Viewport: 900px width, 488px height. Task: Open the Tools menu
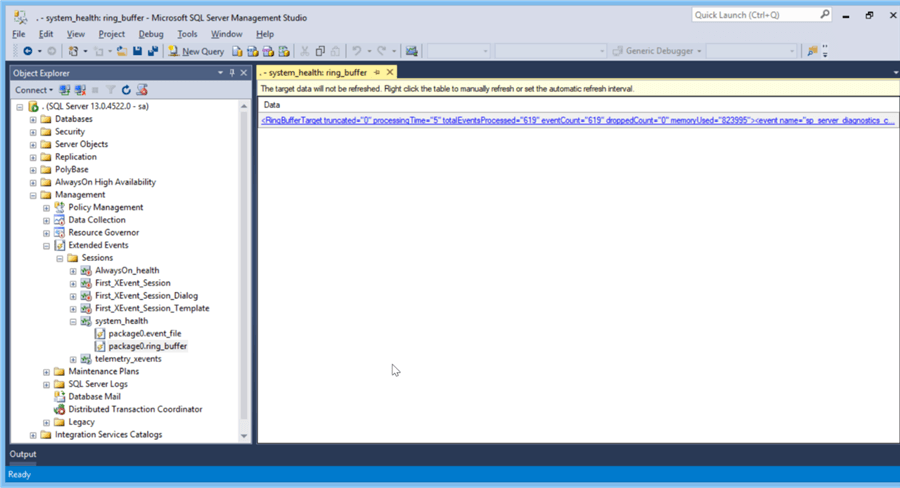coord(187,34)
